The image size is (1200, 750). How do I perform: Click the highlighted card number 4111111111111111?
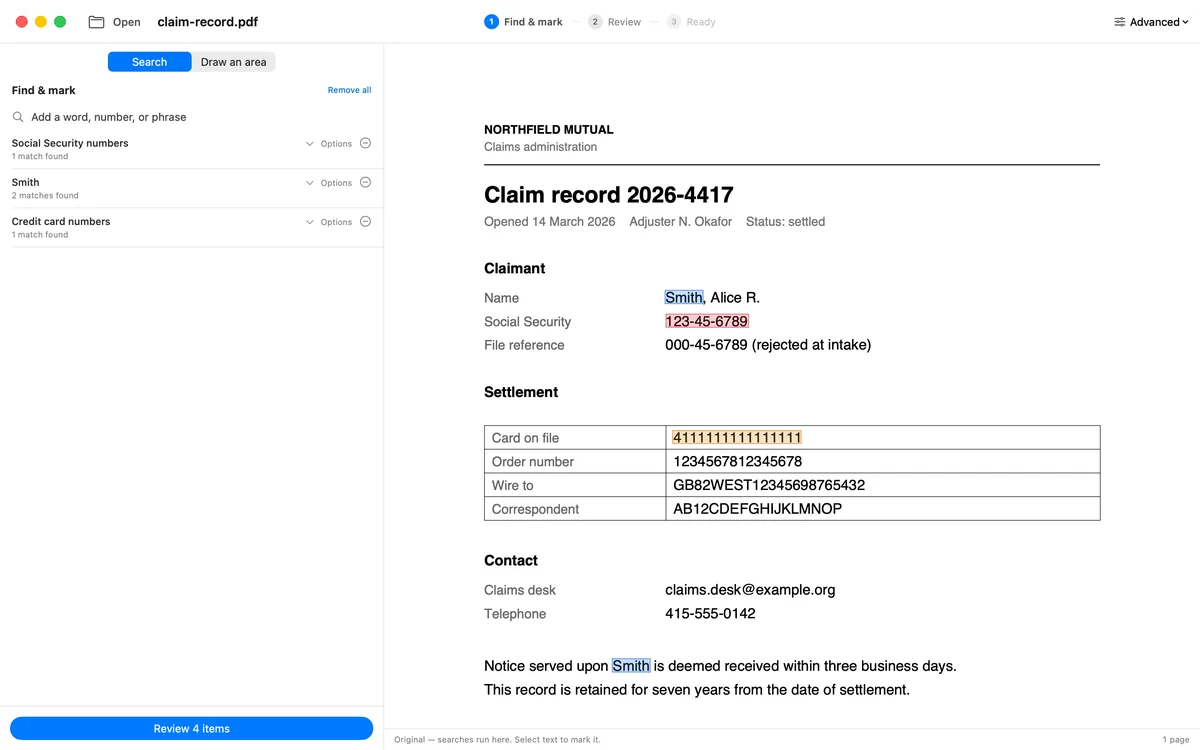click(x=737, y=438)
